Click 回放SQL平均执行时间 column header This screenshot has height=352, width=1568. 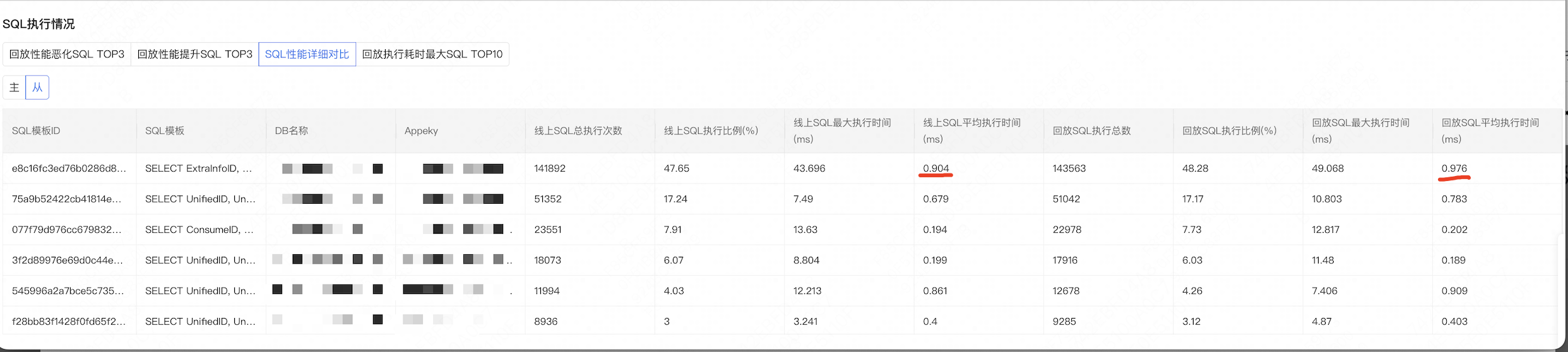(x=1490, y=131)
